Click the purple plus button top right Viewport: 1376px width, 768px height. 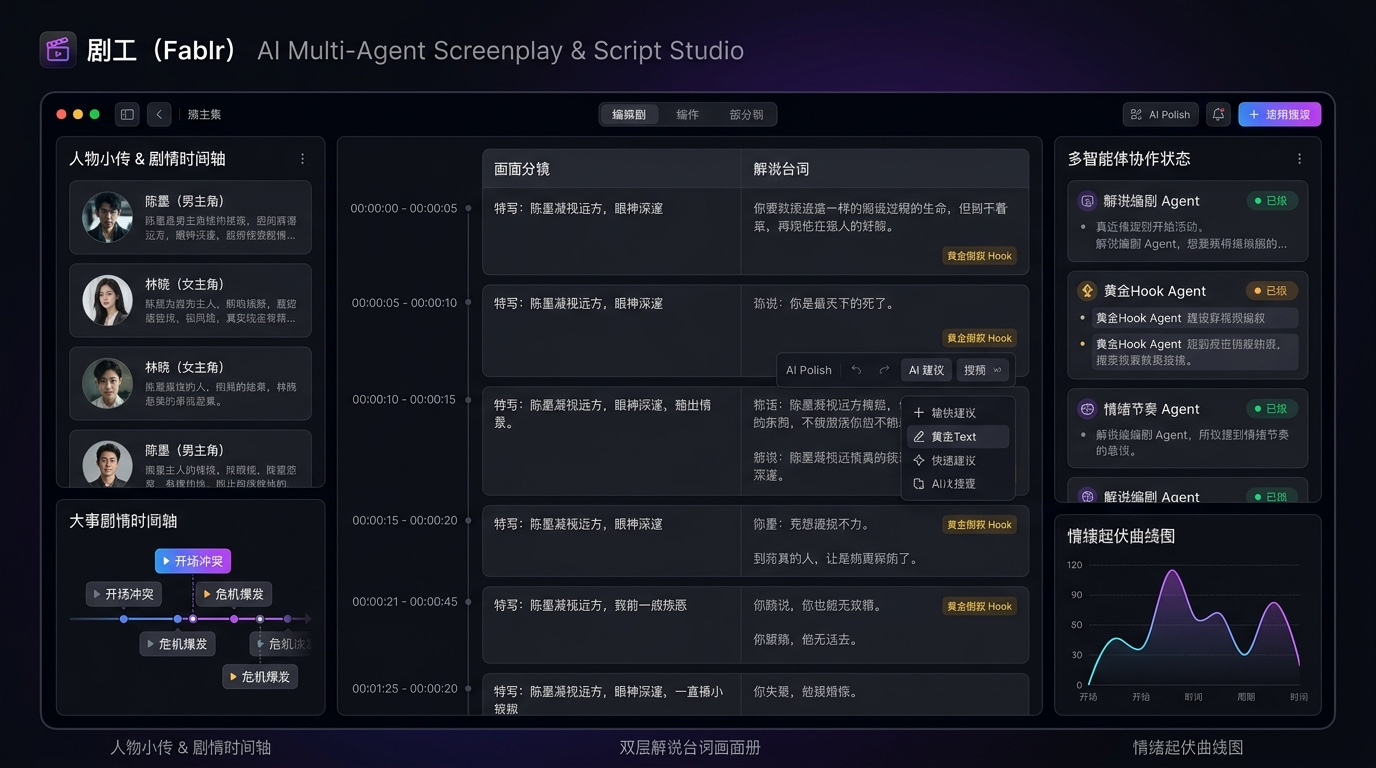1279,115
